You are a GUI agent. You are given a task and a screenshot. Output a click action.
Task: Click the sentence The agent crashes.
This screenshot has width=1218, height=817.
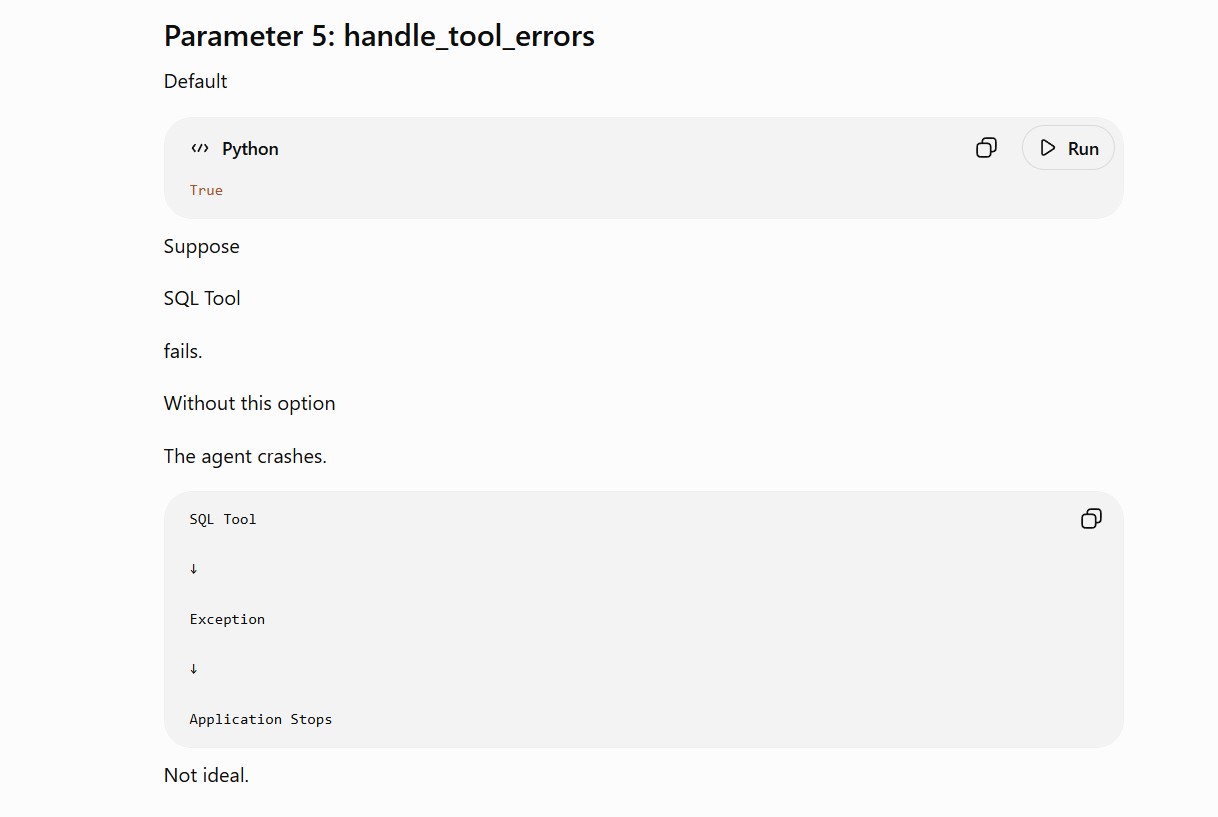point(245,456)
